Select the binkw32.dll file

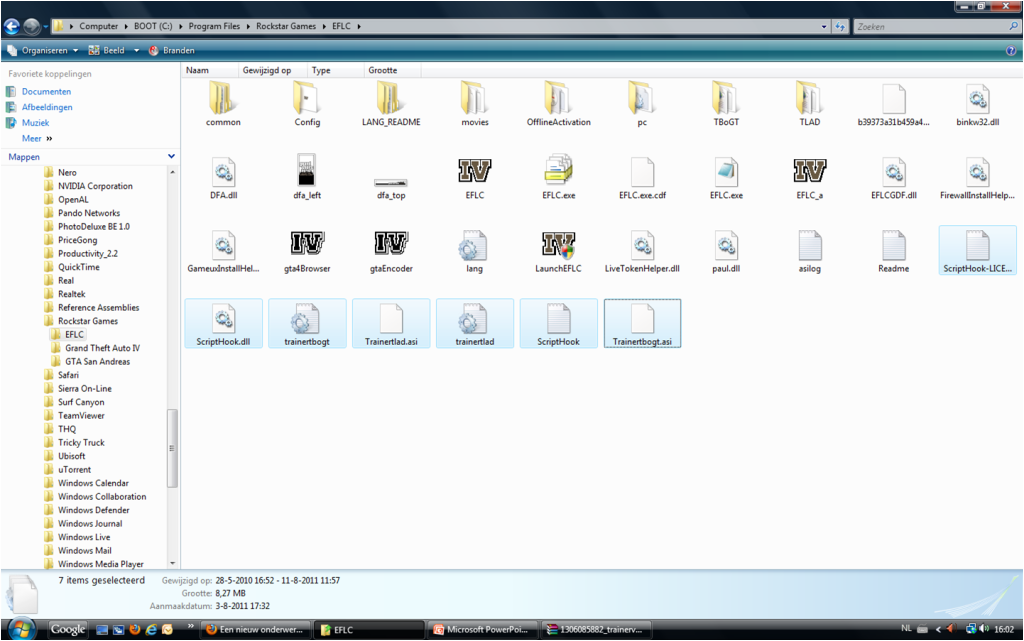coord(977,104)
